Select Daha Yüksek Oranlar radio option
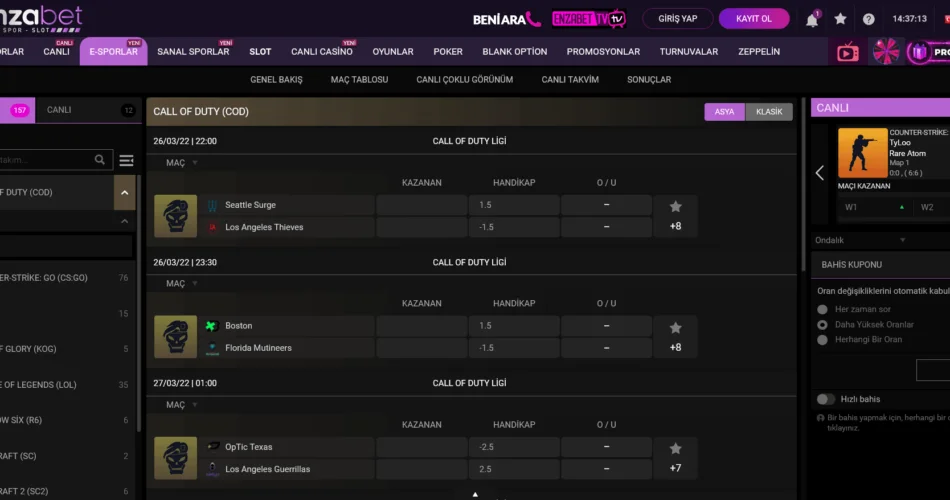Viewport: 950px width, 500px height. point(822,325)
